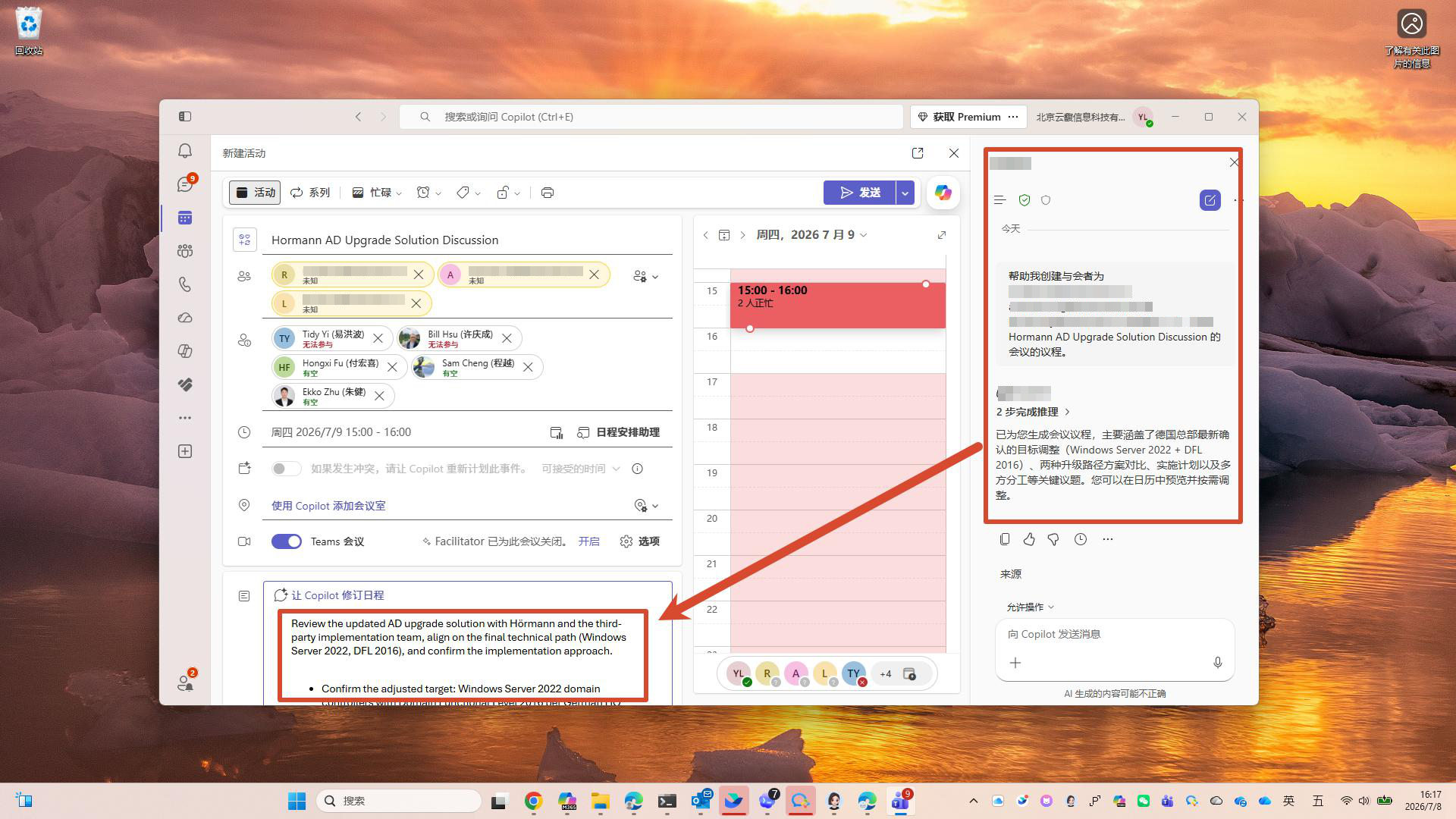
Task: Remove Sam Cheng from attendees
Action: [528, 367]
